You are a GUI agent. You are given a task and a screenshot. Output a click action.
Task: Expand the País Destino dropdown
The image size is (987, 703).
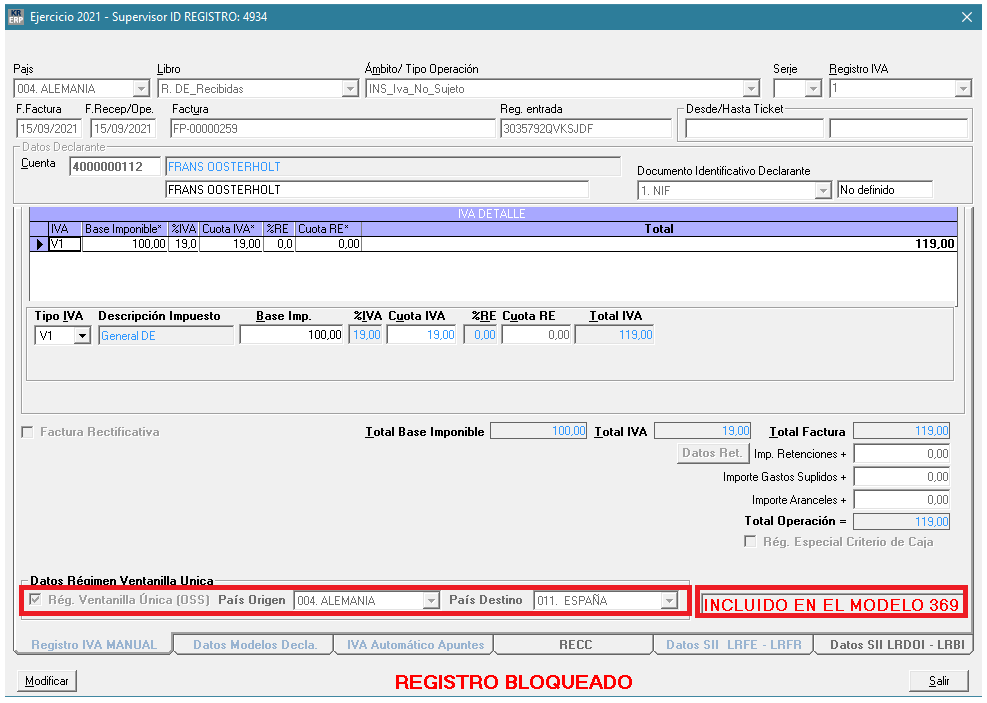point(669,601)
